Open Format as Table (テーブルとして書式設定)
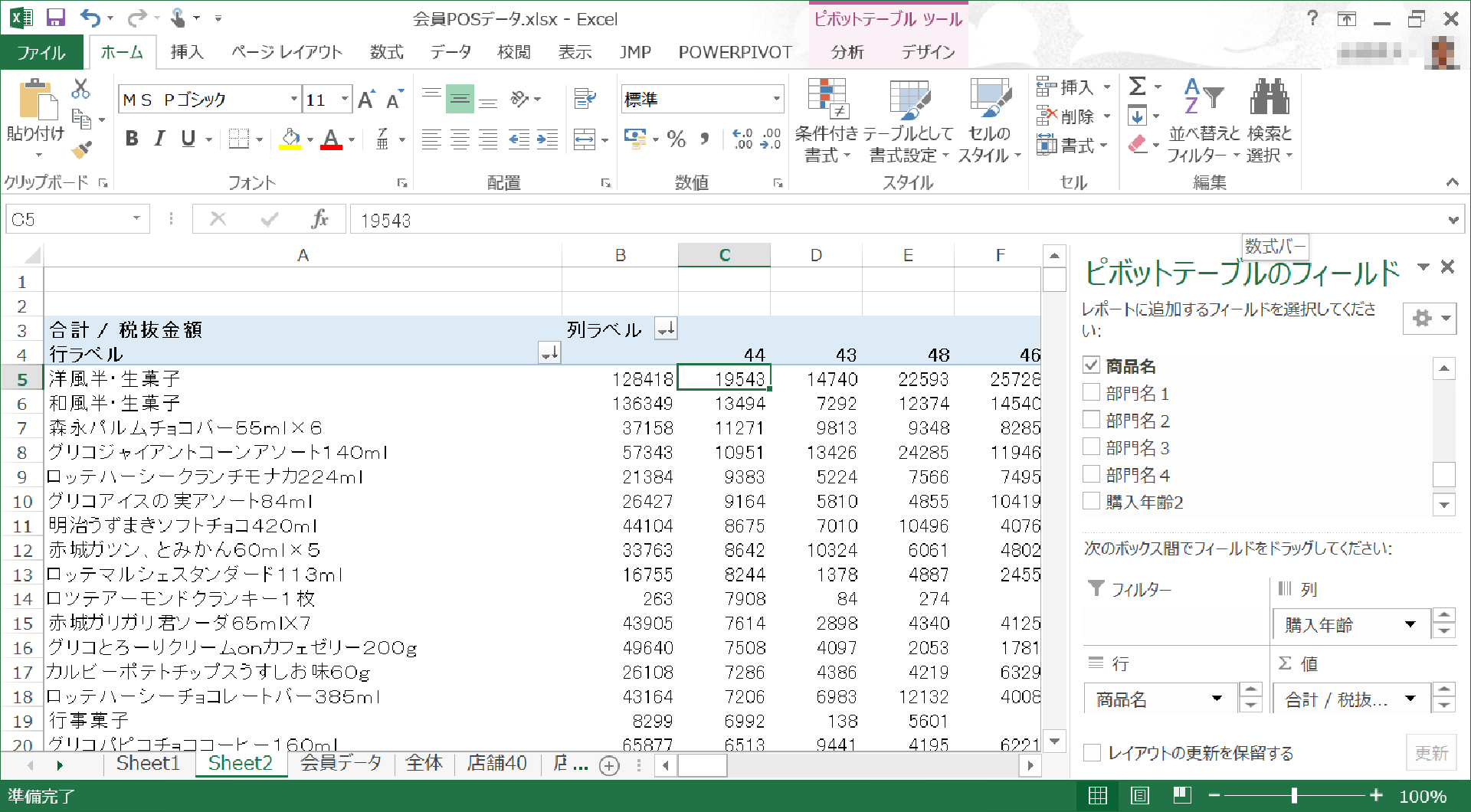 click(909, 121)
